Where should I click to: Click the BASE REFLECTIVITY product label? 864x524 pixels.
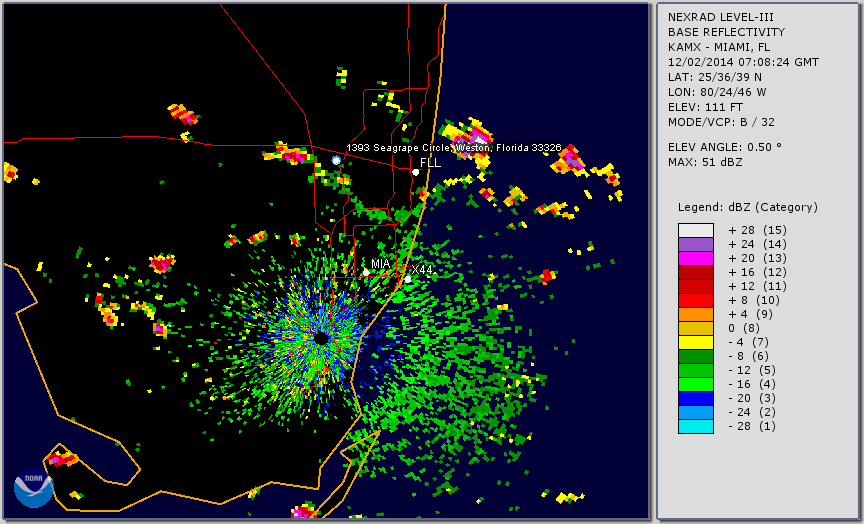click(x=726, y=32)
